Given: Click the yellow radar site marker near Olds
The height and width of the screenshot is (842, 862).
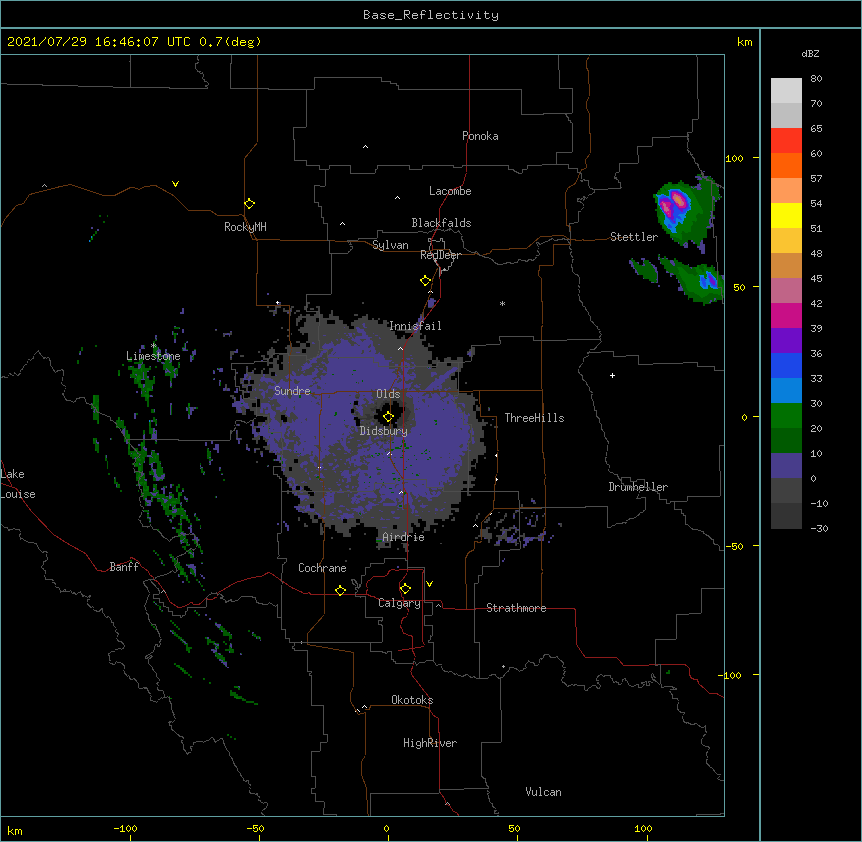Looking at the screenshot, I should point(388,417).
